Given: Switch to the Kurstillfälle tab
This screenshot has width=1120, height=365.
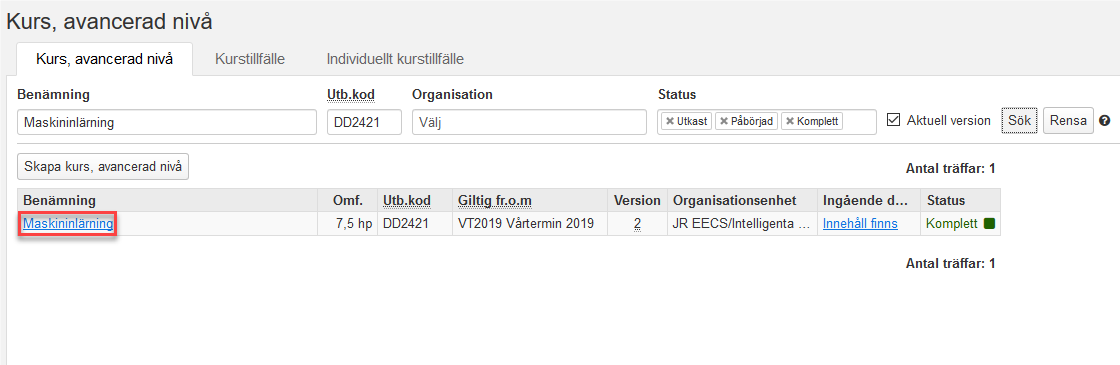Looking at the screenshot, I should 250,59.
